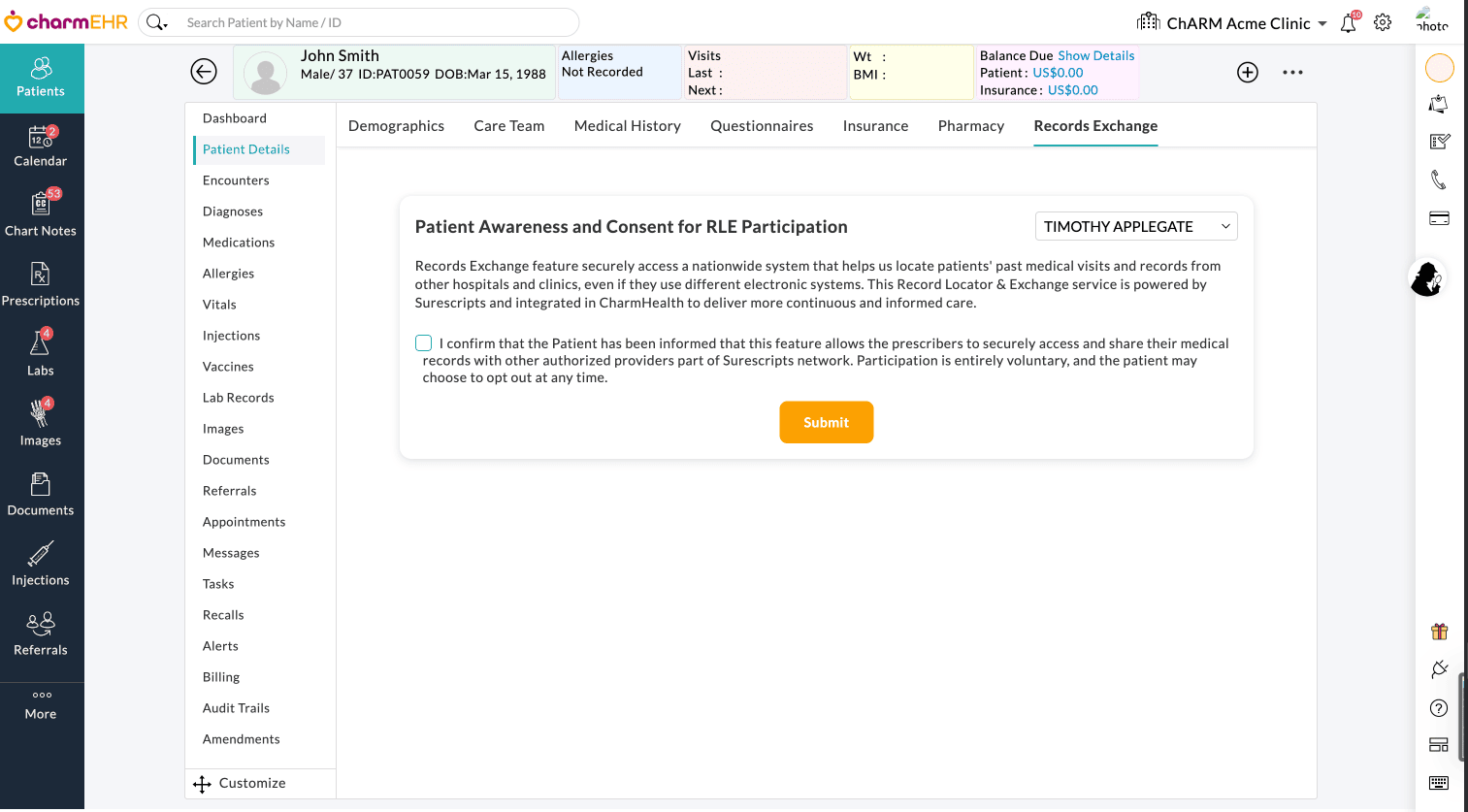Open the help question mark icon

click(x=1439, y=708)
